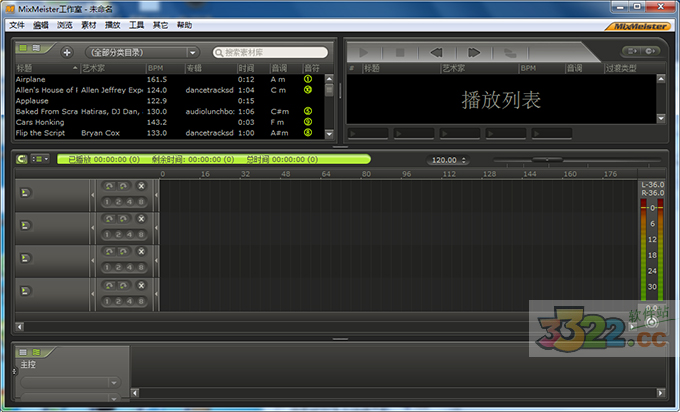Click the second track's play-from-here icon
This screenshot has width=680, height=412.
pyautogui.click(x=25, y=226)
